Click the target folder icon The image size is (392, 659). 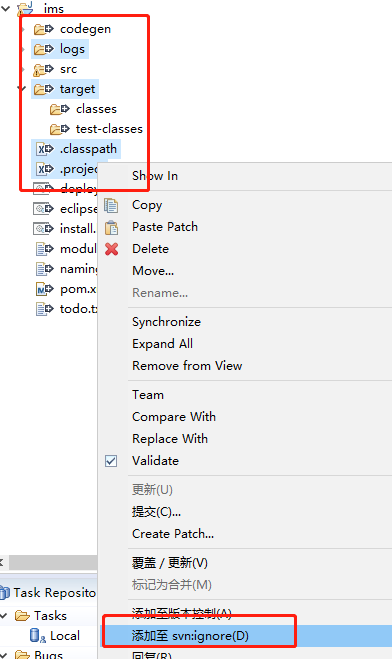(43, 89)
